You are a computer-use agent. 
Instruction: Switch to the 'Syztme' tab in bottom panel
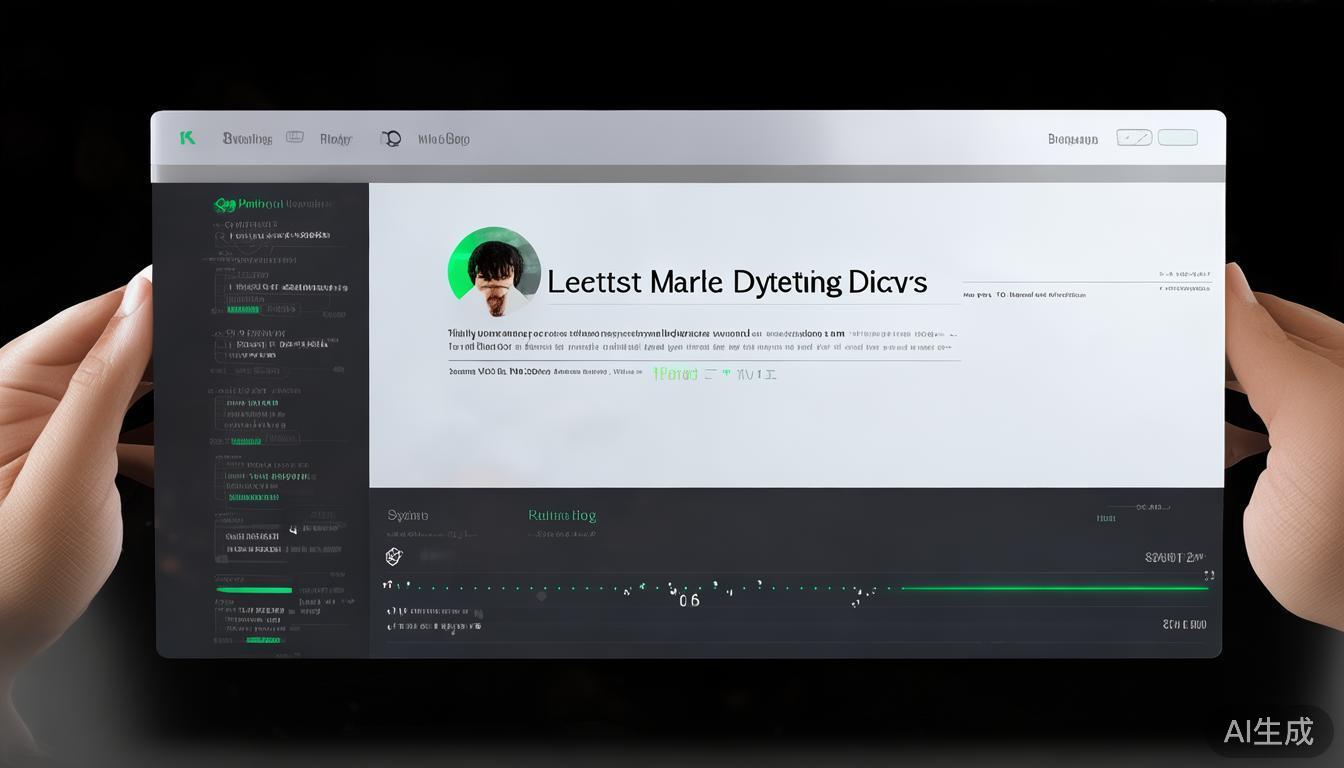[x=407, y=516]
